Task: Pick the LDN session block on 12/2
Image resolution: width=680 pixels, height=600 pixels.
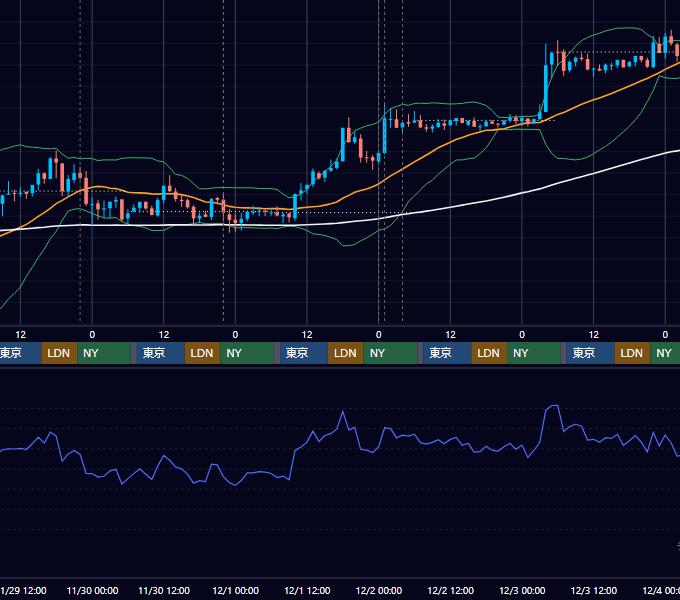Action: (x=489, y=353)
